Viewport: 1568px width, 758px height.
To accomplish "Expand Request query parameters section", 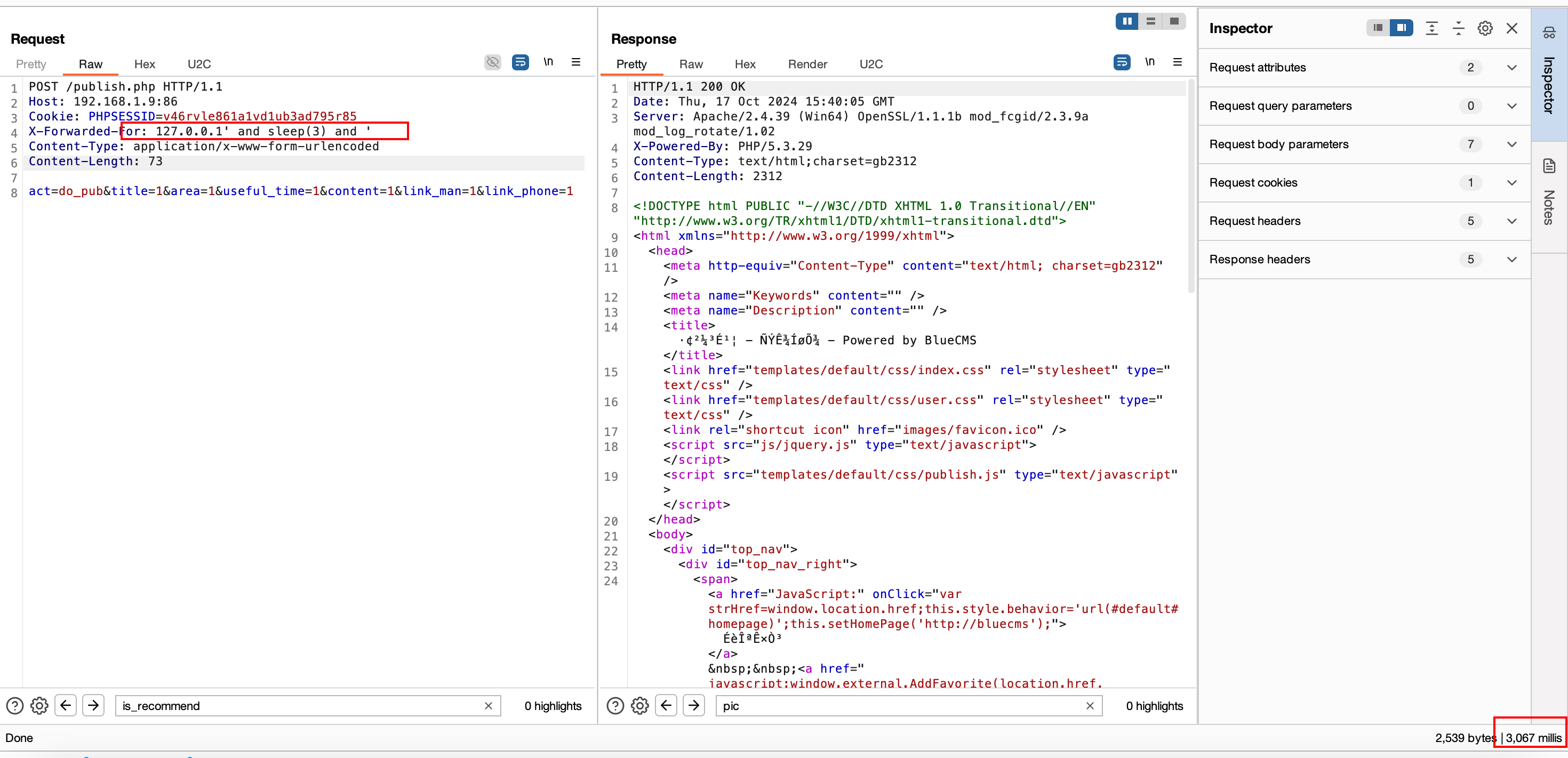I will coord(1364,106).
